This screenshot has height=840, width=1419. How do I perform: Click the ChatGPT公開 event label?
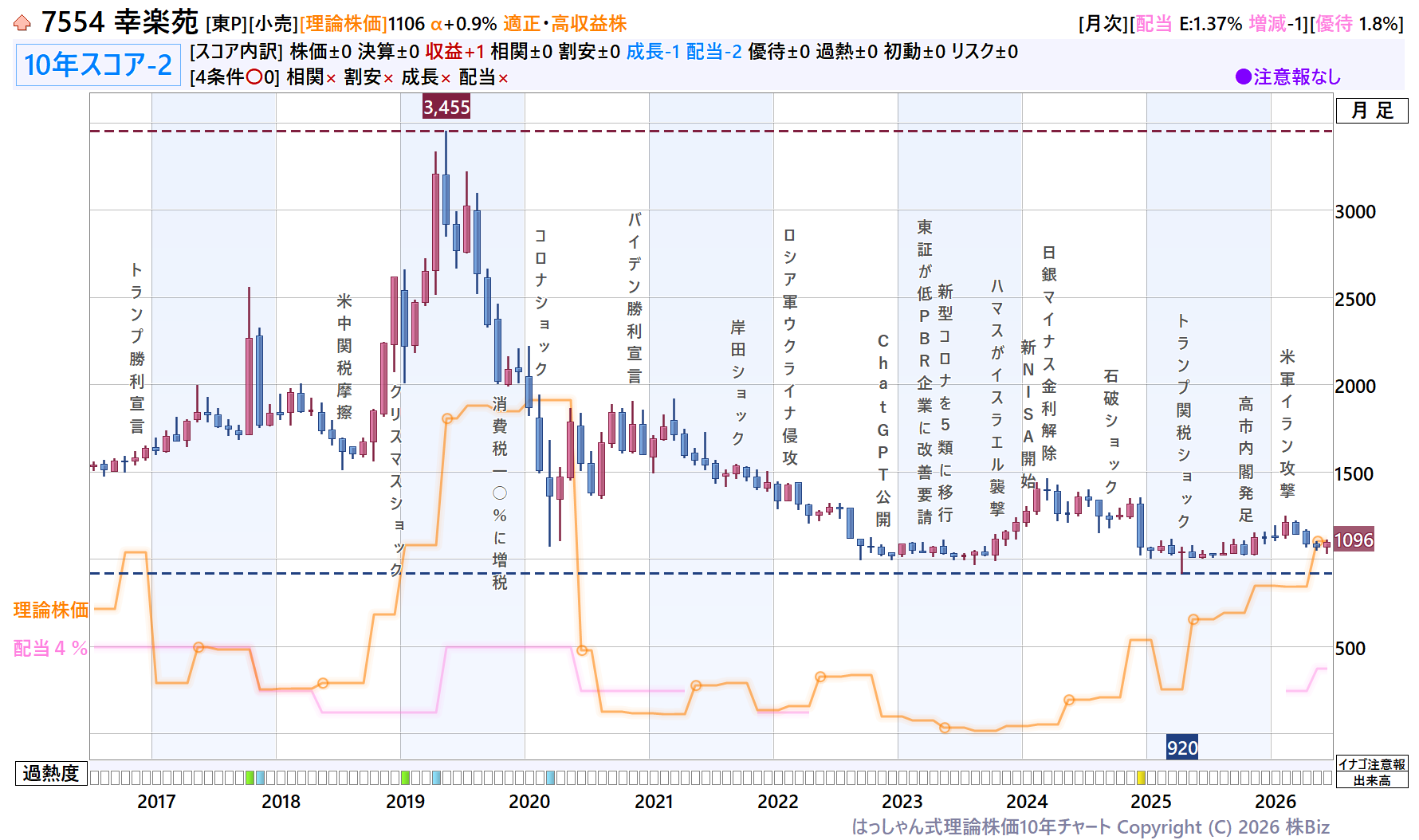883,430
